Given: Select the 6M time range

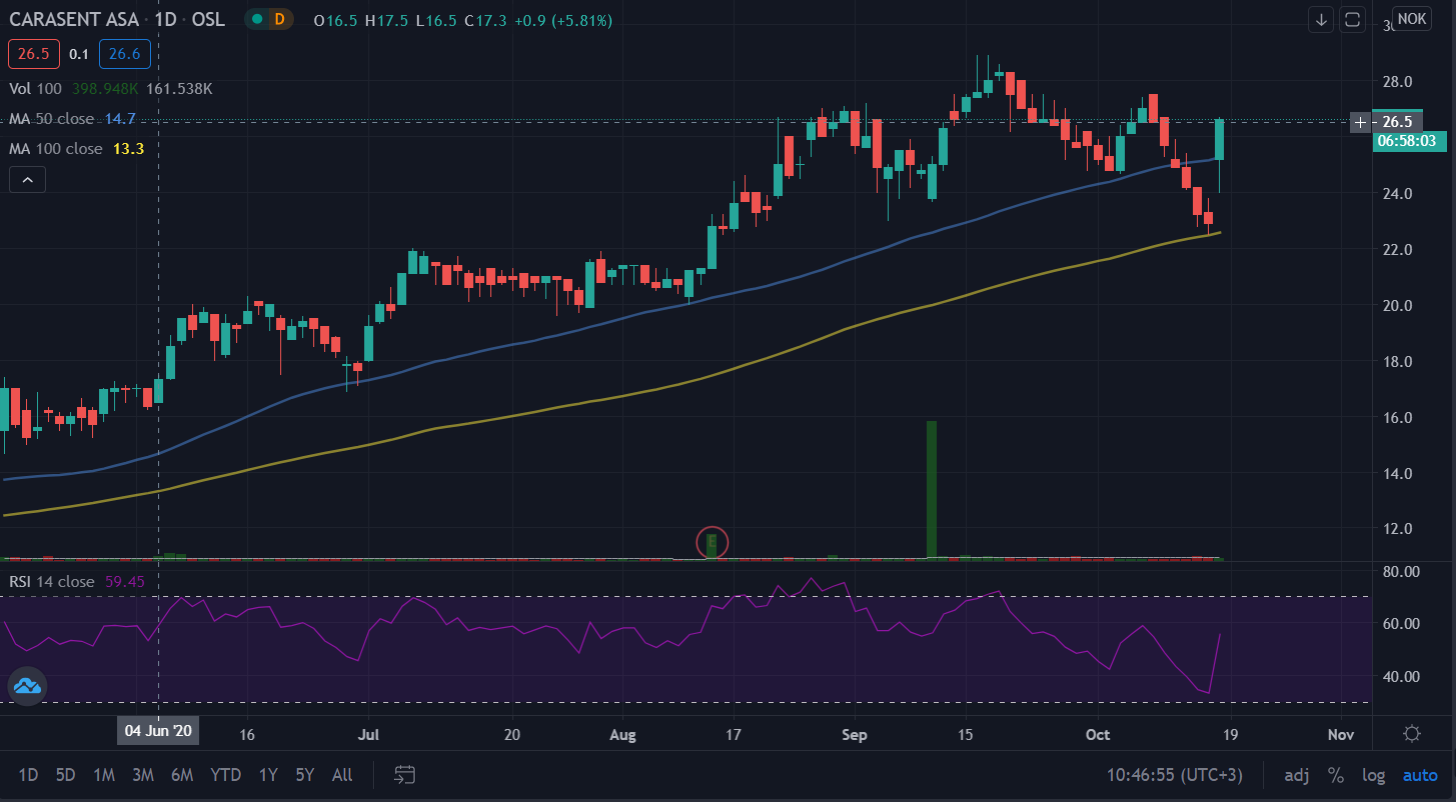Looking at the screenshot, I should [x=182, y=775].
